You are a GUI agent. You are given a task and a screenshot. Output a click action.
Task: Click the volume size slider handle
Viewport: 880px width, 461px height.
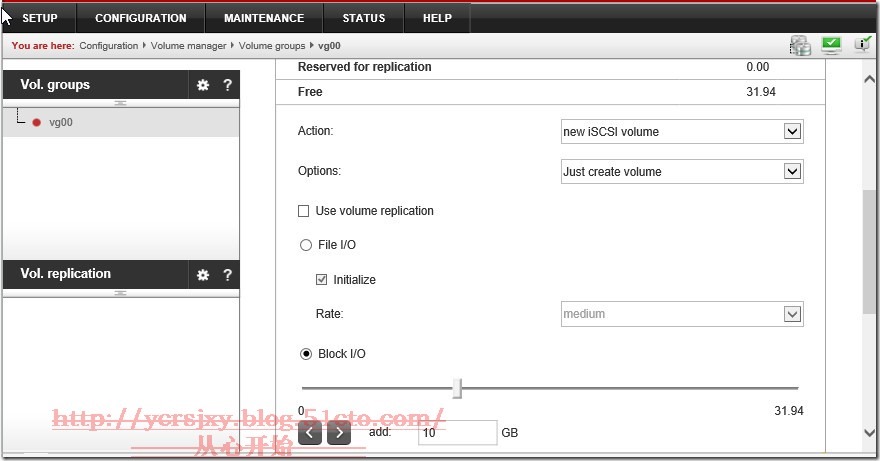coord(457,388)
